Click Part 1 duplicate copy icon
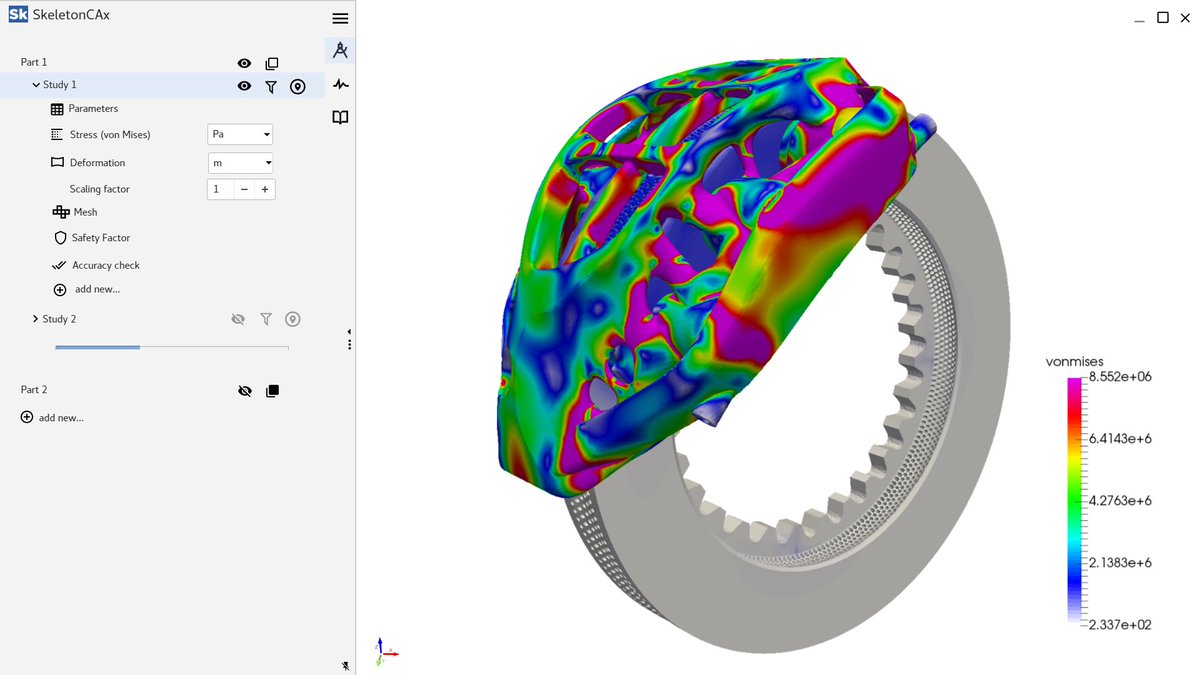The height and width of the screenshot is (675, 1200). tap(272, 63)
